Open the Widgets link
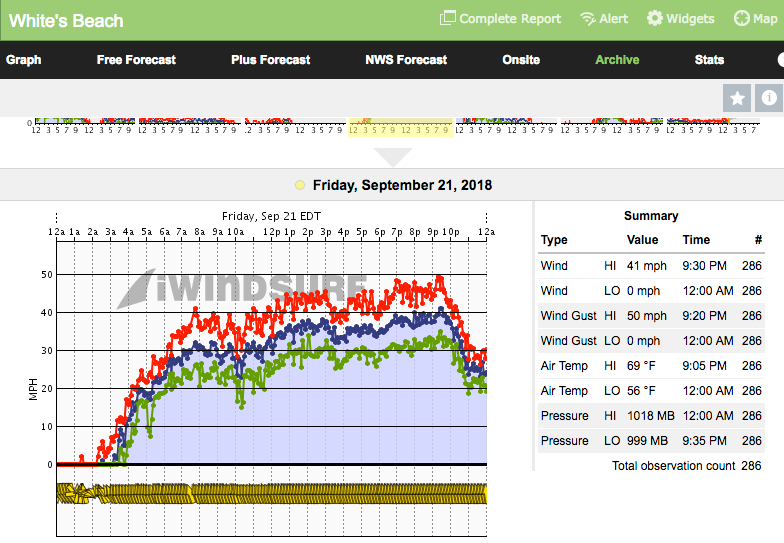Viewport: 784px width, 543px height. (690, 19)
